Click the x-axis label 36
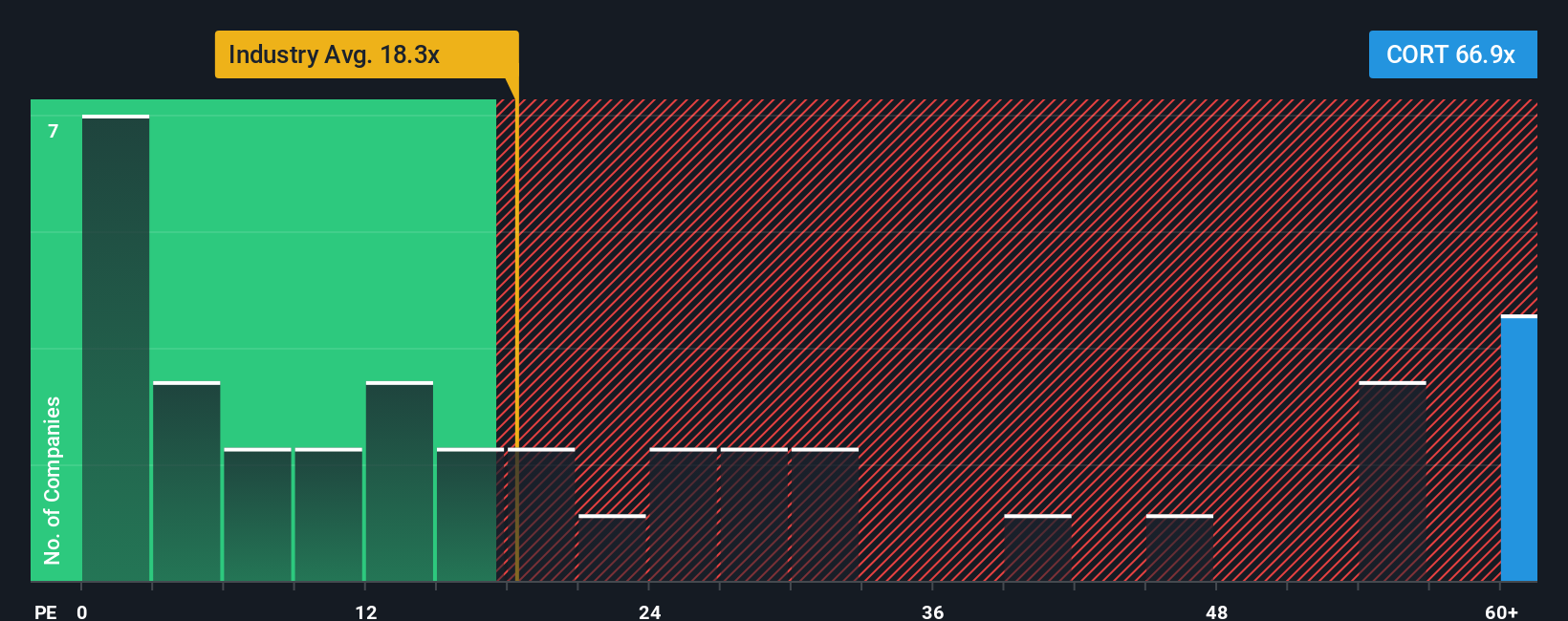Screen dimensions: 1568x621 (x=933, y=611)
